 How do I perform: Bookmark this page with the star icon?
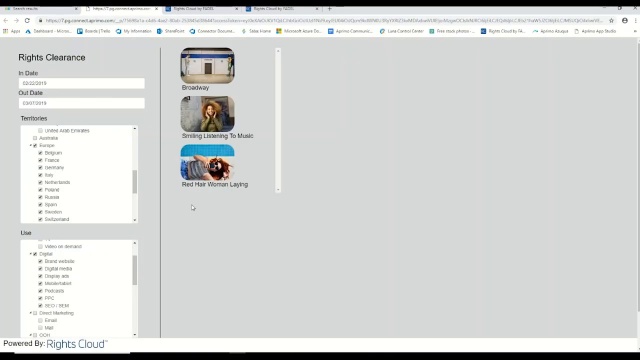(x=611, y=20)
